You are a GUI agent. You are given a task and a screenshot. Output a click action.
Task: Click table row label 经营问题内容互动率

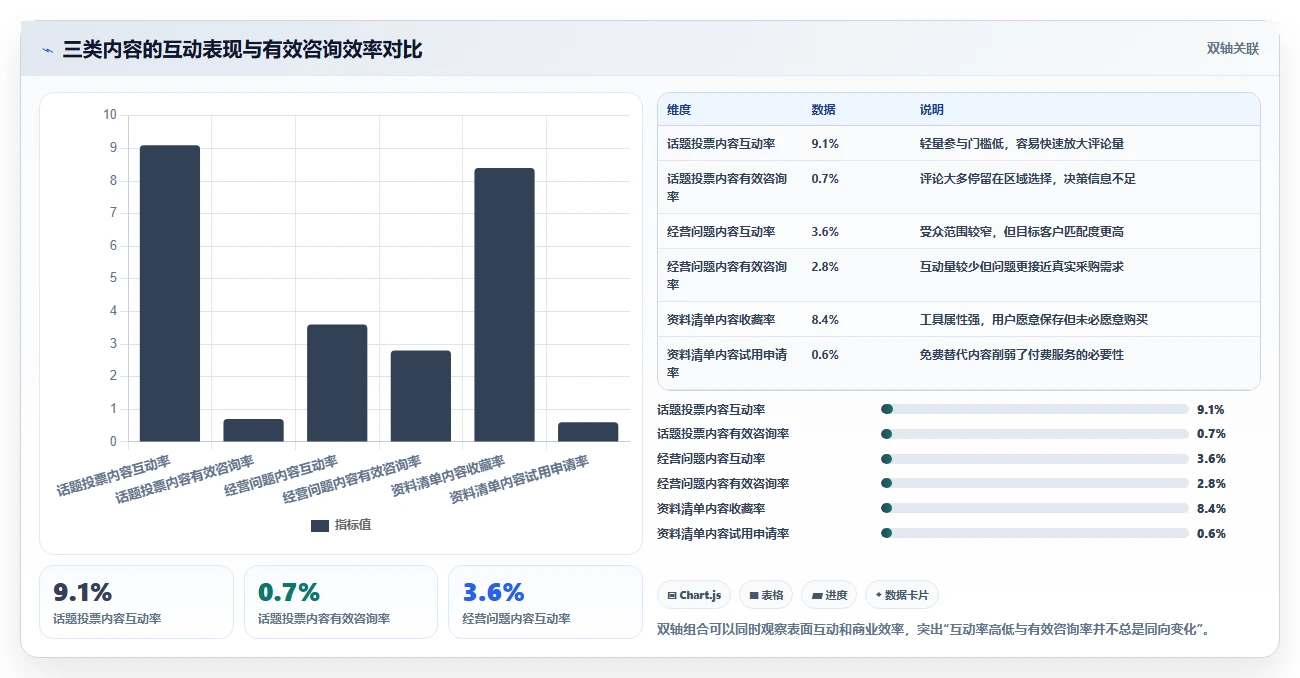[x=721, y=232]
